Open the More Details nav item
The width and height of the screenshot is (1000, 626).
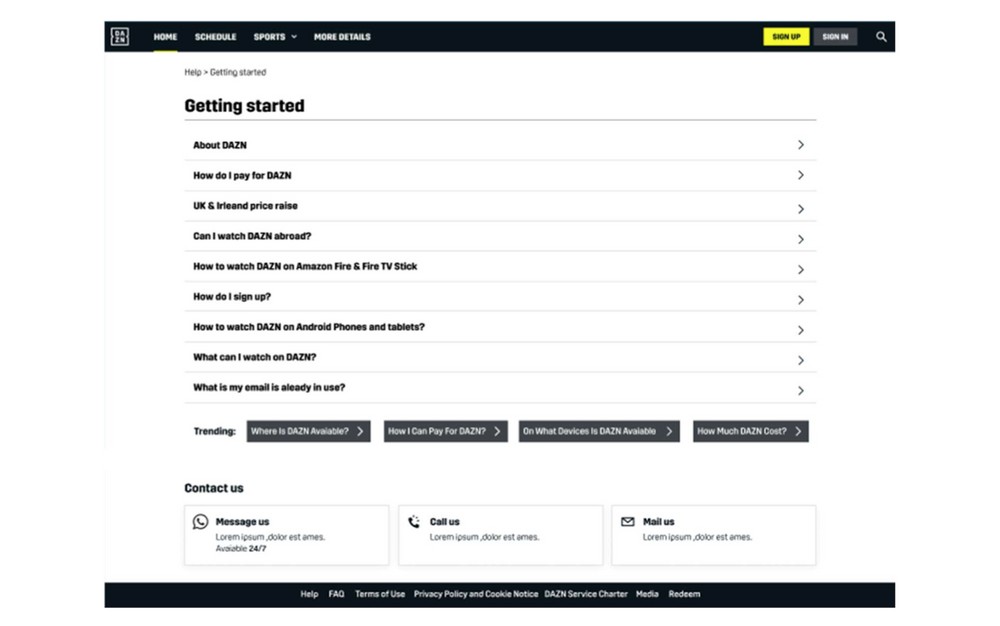pos(342,37)
